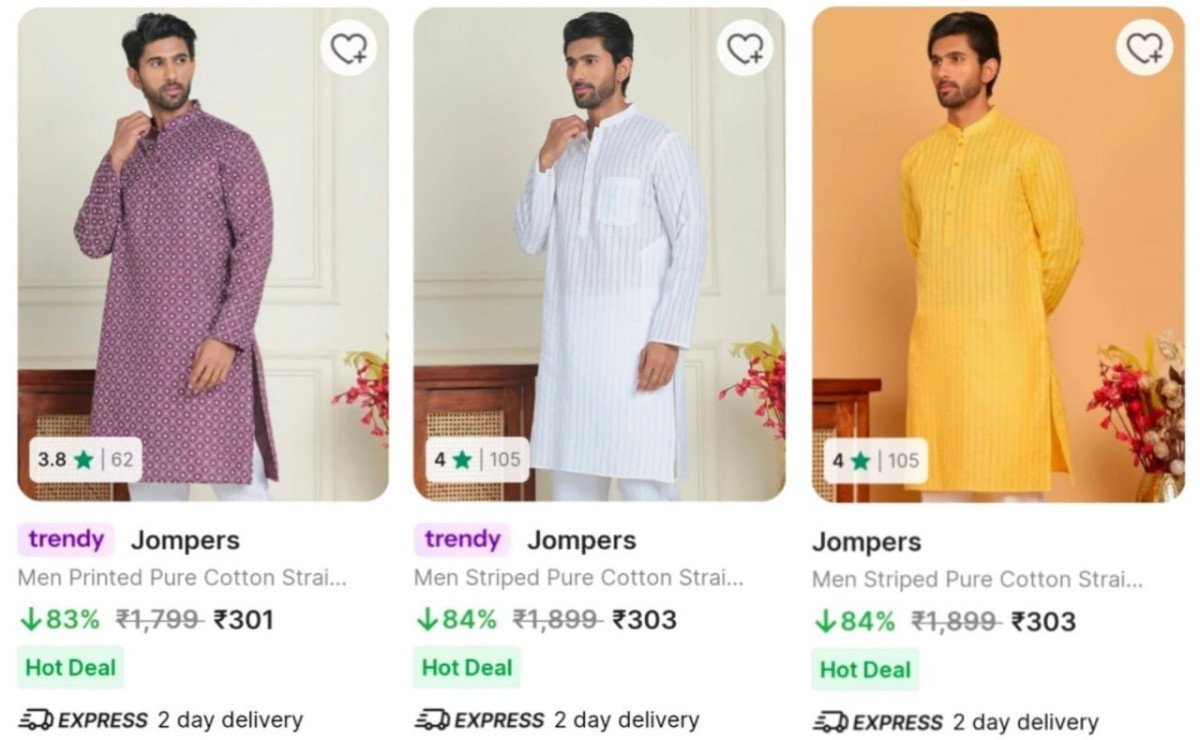Image resolution: width=1200 pixels, height=740 pixels.
Task: Tap heart icon on yellow kurta
Action: (x=1144, y=47)
